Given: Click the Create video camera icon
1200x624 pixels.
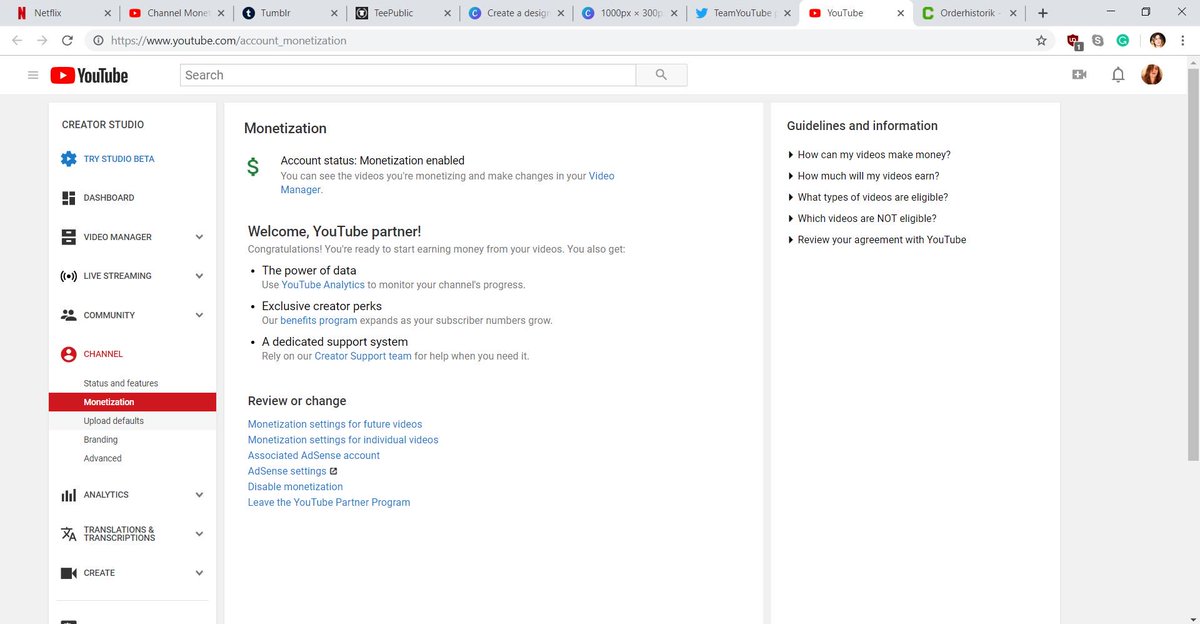Looking at the screenshot, I should [68, 573].
